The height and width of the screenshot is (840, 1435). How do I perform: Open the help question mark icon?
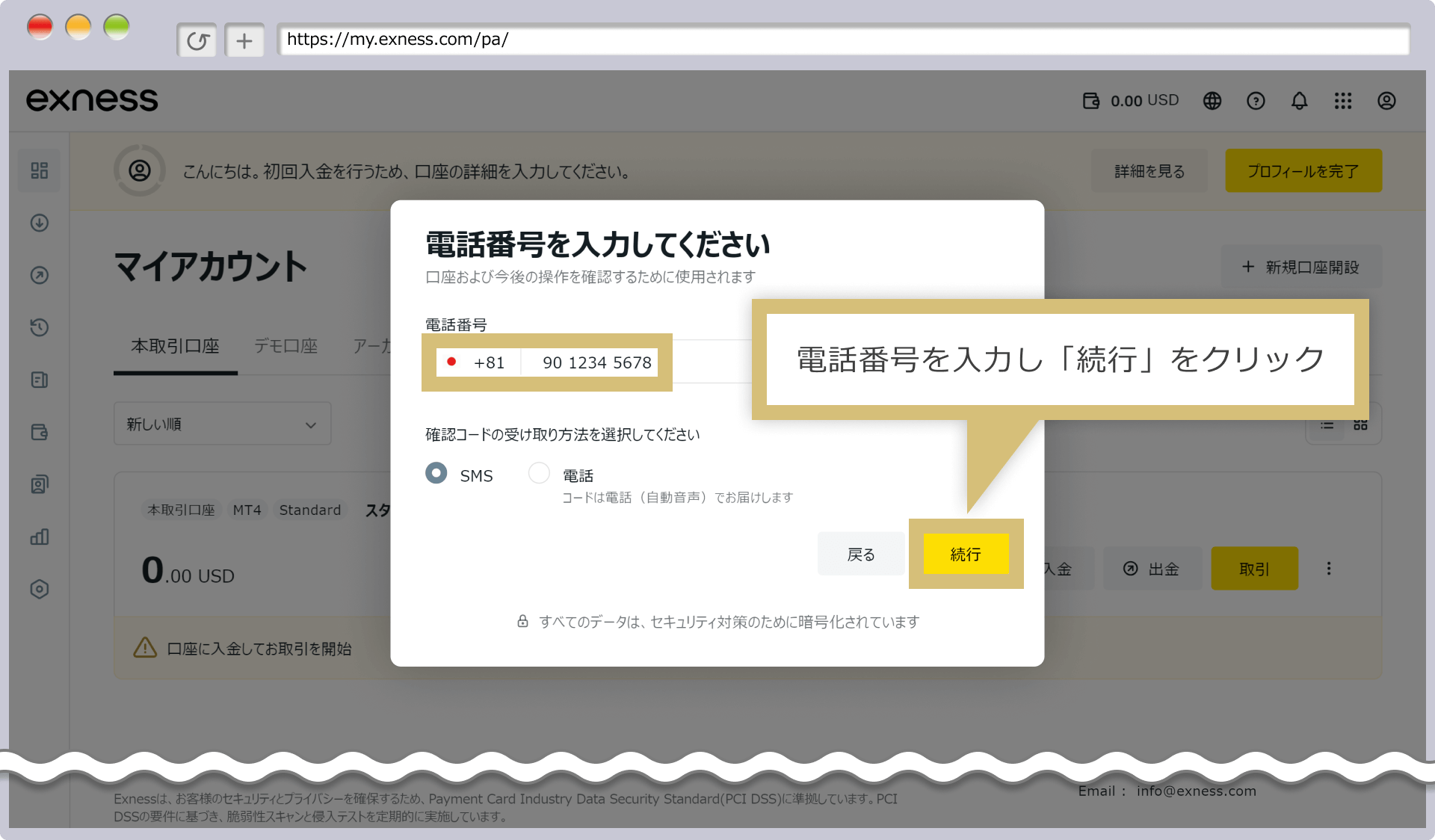pos(1256,101)
